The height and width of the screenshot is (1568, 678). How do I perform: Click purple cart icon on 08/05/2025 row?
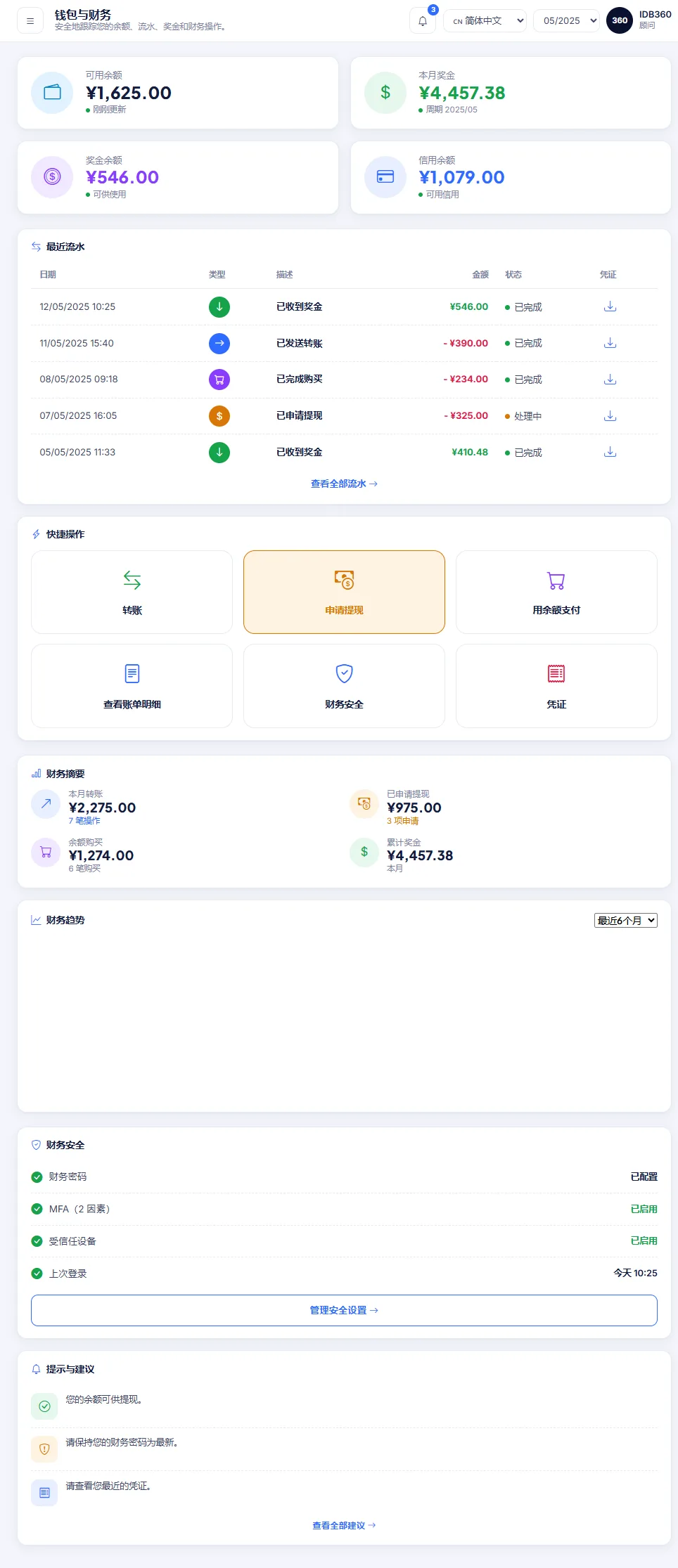(x=219, y=380)
